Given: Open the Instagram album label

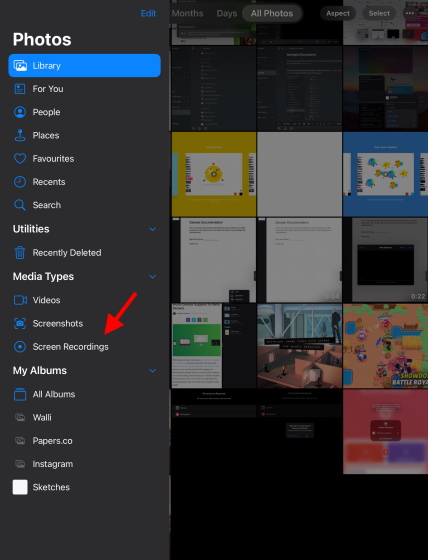Looking at the screenshot, I should 53,464.
